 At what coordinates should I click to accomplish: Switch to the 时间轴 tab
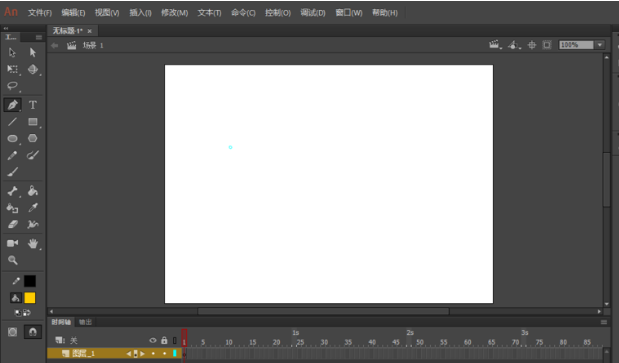click(x=61, y=322)
